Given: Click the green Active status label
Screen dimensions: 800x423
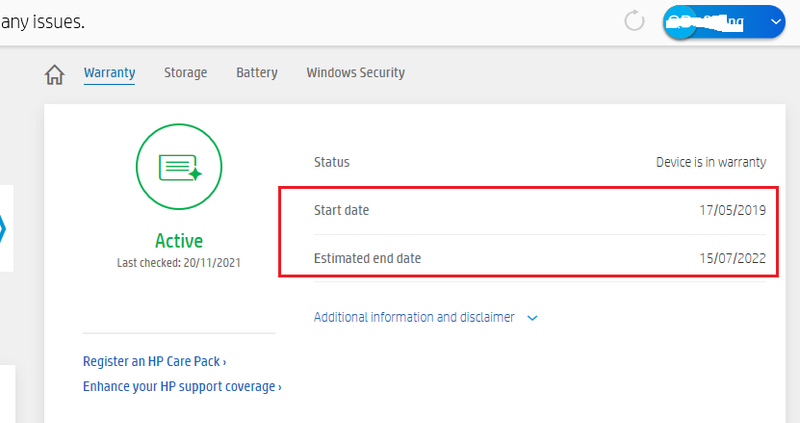Looking at the screenshot, I should coord(179,241).
